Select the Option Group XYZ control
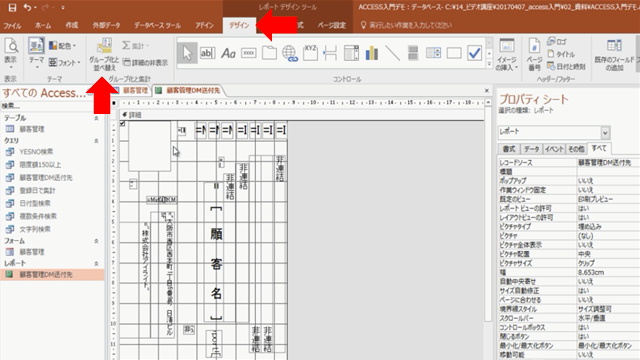This screenshot has width=640, height=360. click(x=310, y=53)
